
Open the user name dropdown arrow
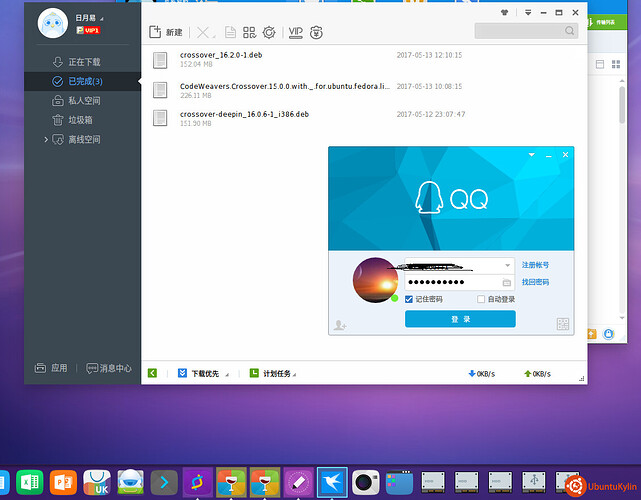102,19
